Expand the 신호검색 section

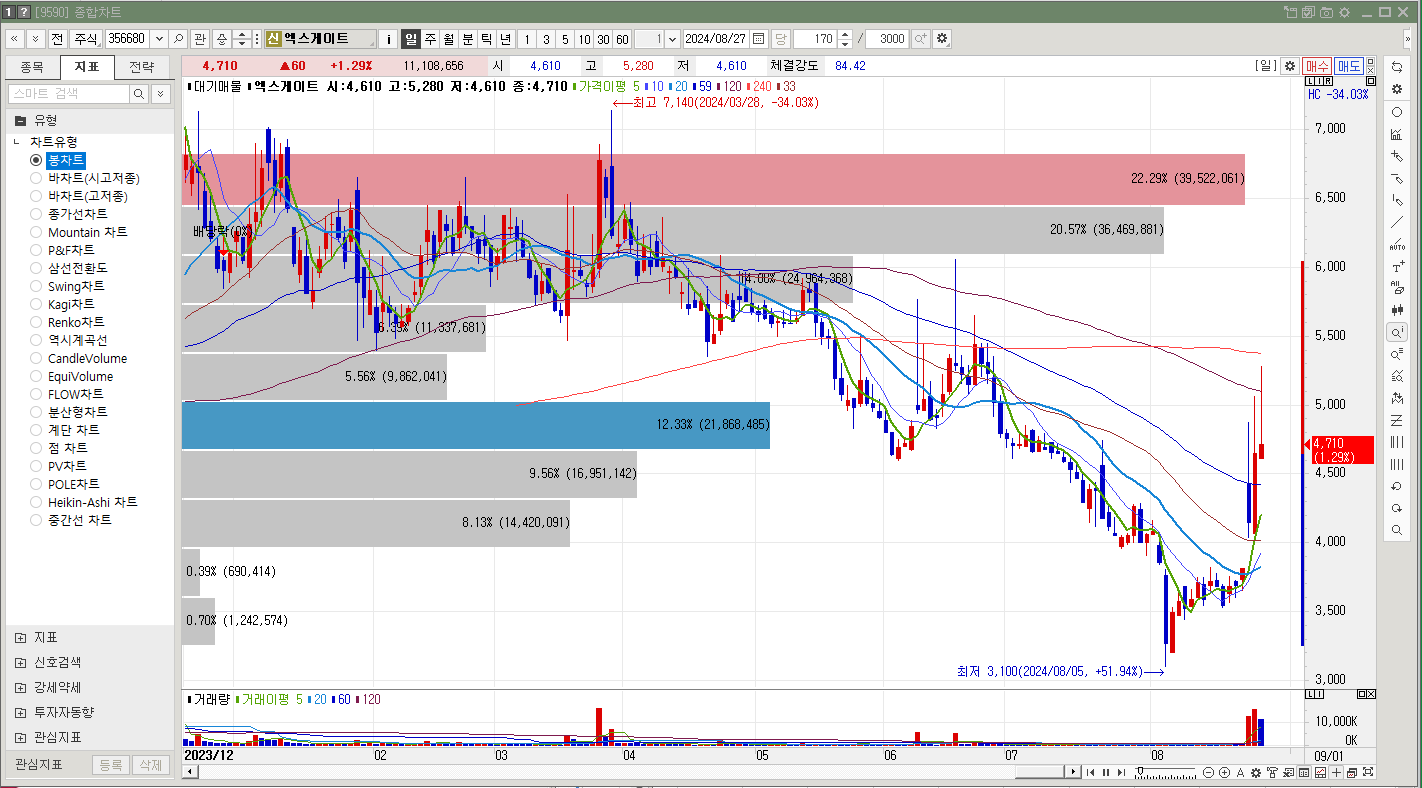[x=21, y=662]
